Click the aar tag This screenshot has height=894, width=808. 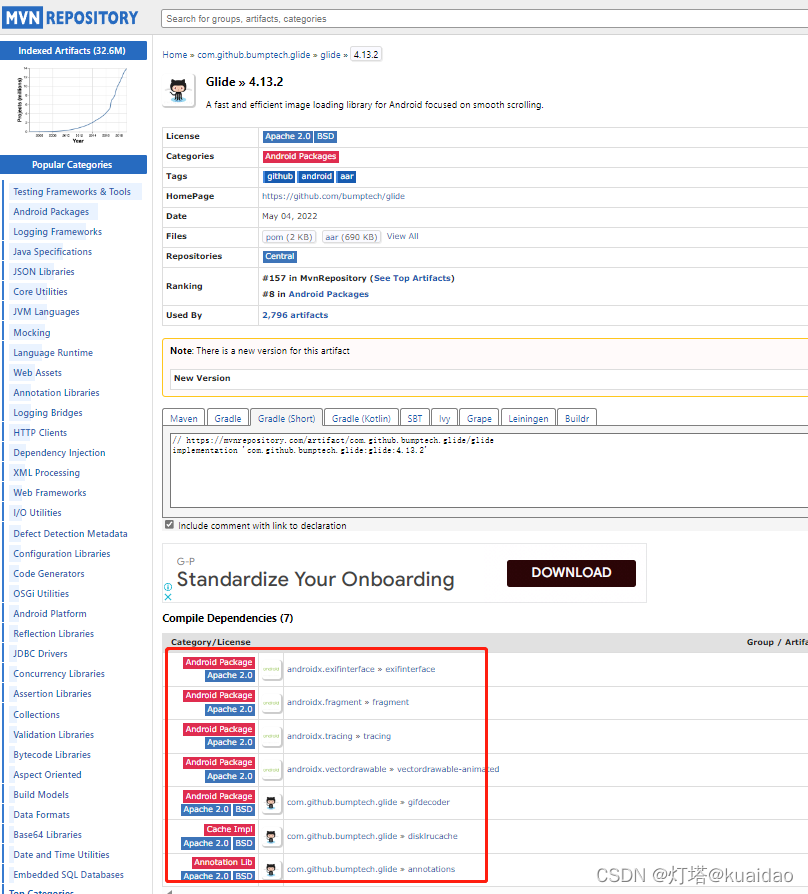point(347,176)
